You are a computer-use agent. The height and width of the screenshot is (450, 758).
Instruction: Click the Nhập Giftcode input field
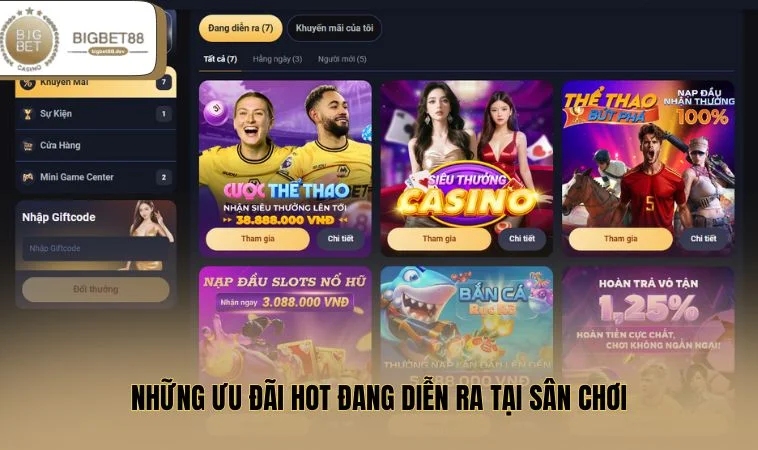tap(96, 248)
